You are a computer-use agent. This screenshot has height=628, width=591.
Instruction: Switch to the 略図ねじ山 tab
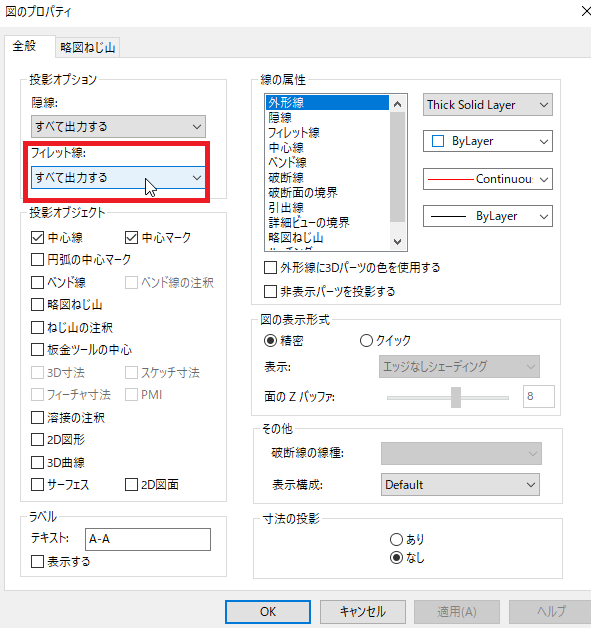87,47
